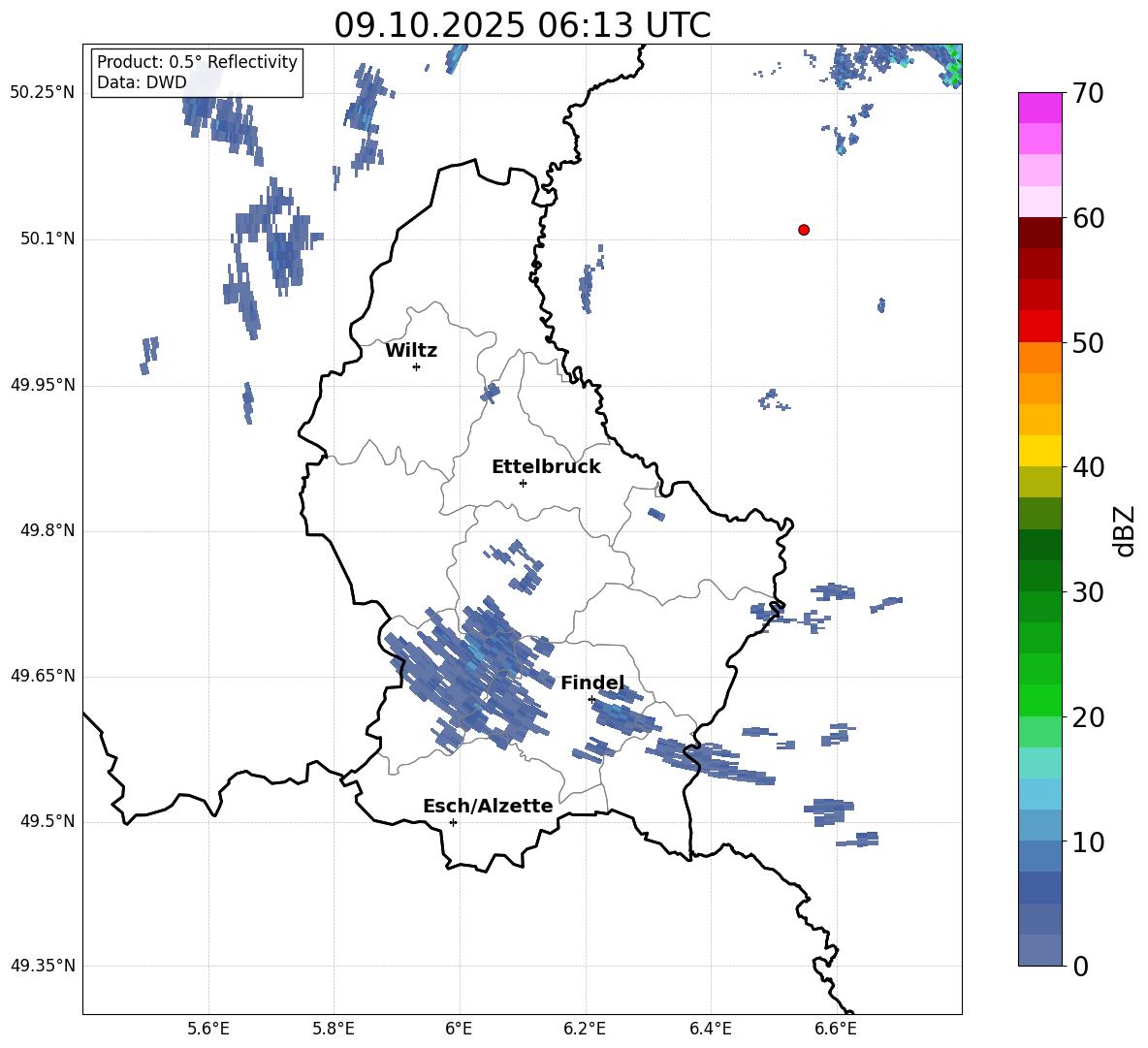Click the Esch/Alzette station cross marker
The height and width of the screenshot is (1048, 1148).
pos(453,822)
